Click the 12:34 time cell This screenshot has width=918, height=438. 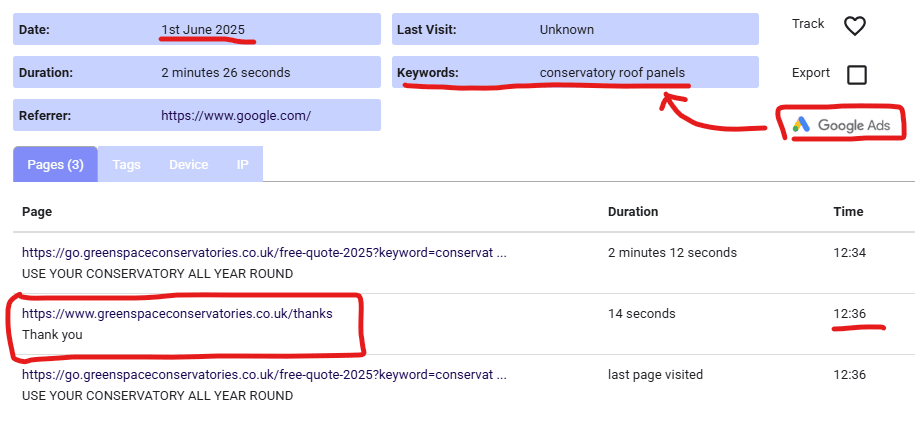(850, 253)
